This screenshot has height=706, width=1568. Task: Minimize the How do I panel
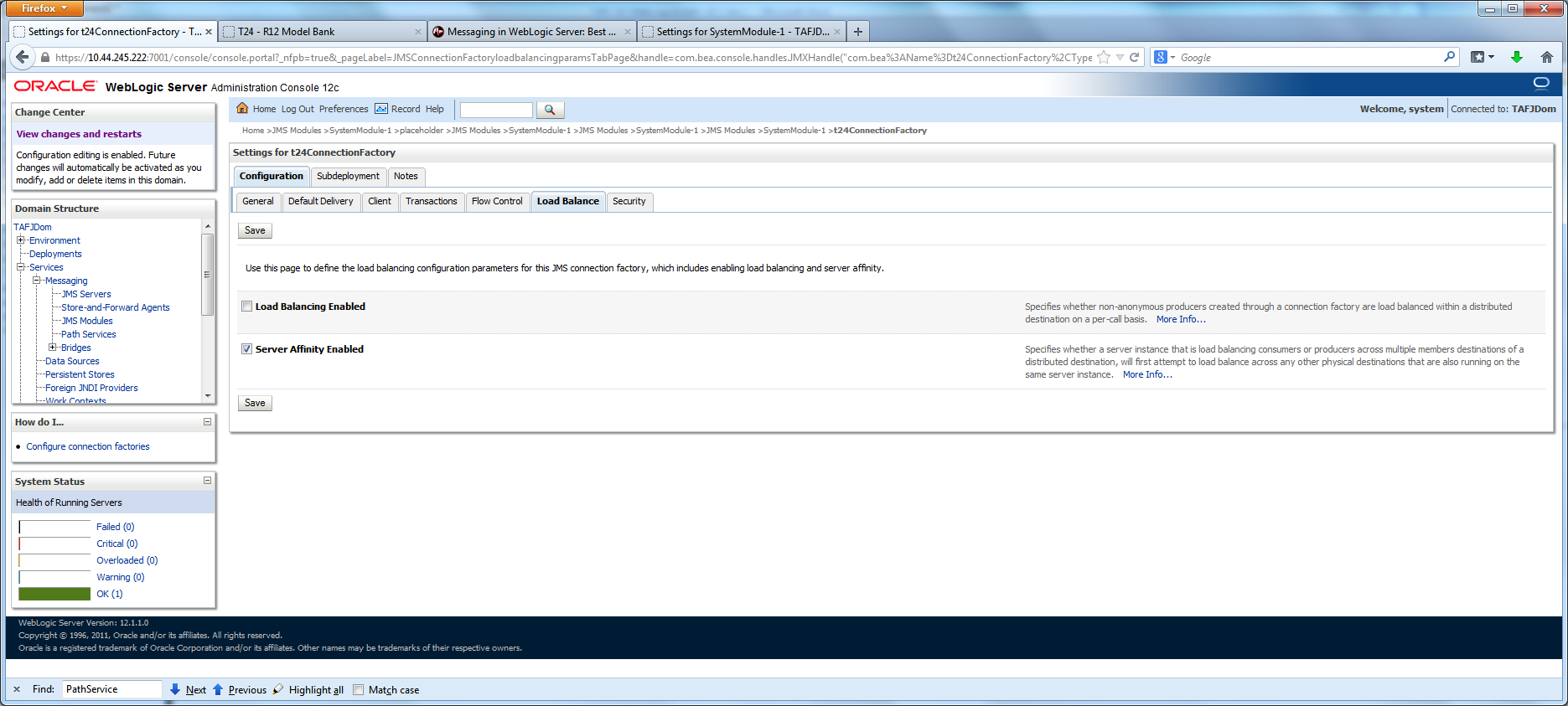coord(207,421)
